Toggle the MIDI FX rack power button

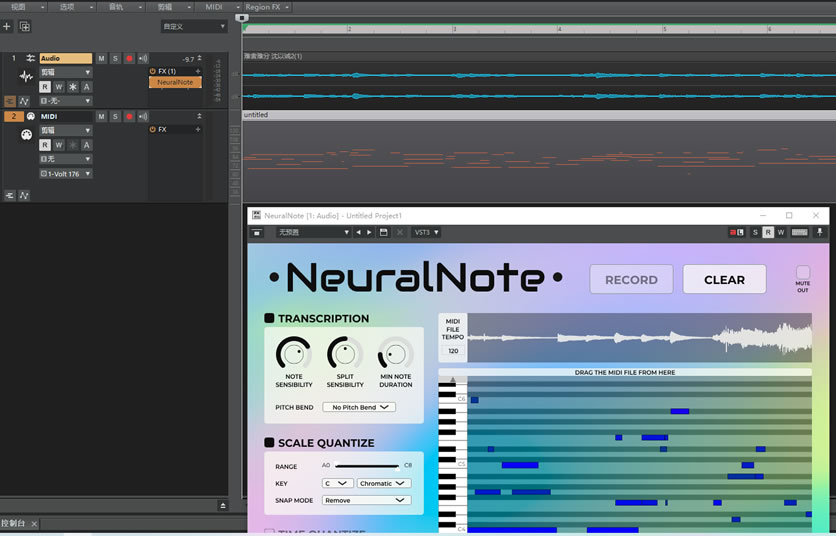point(152,129)
